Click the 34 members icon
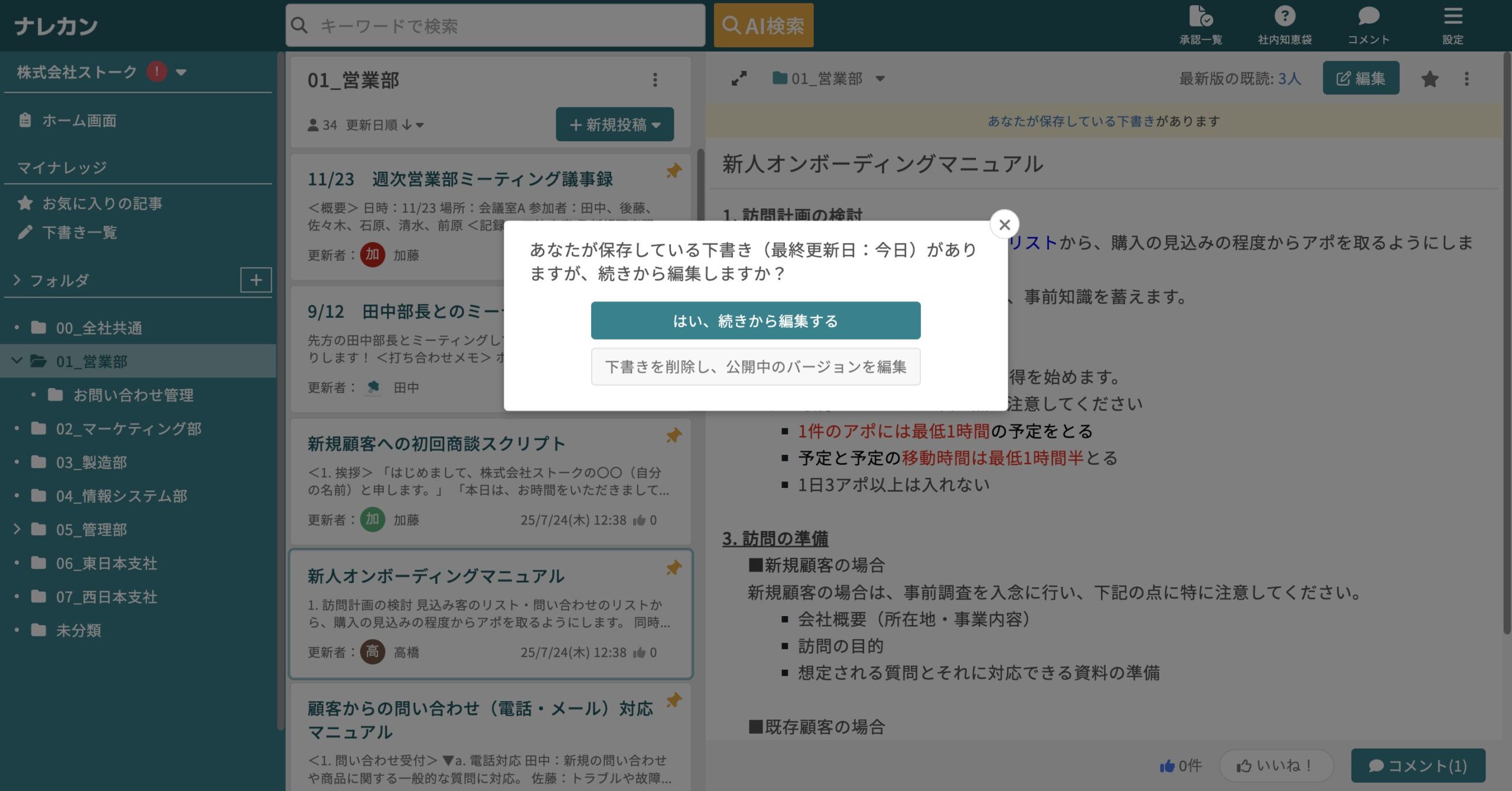The width and height of the screenshot is (1512, 791). point(322,125)
